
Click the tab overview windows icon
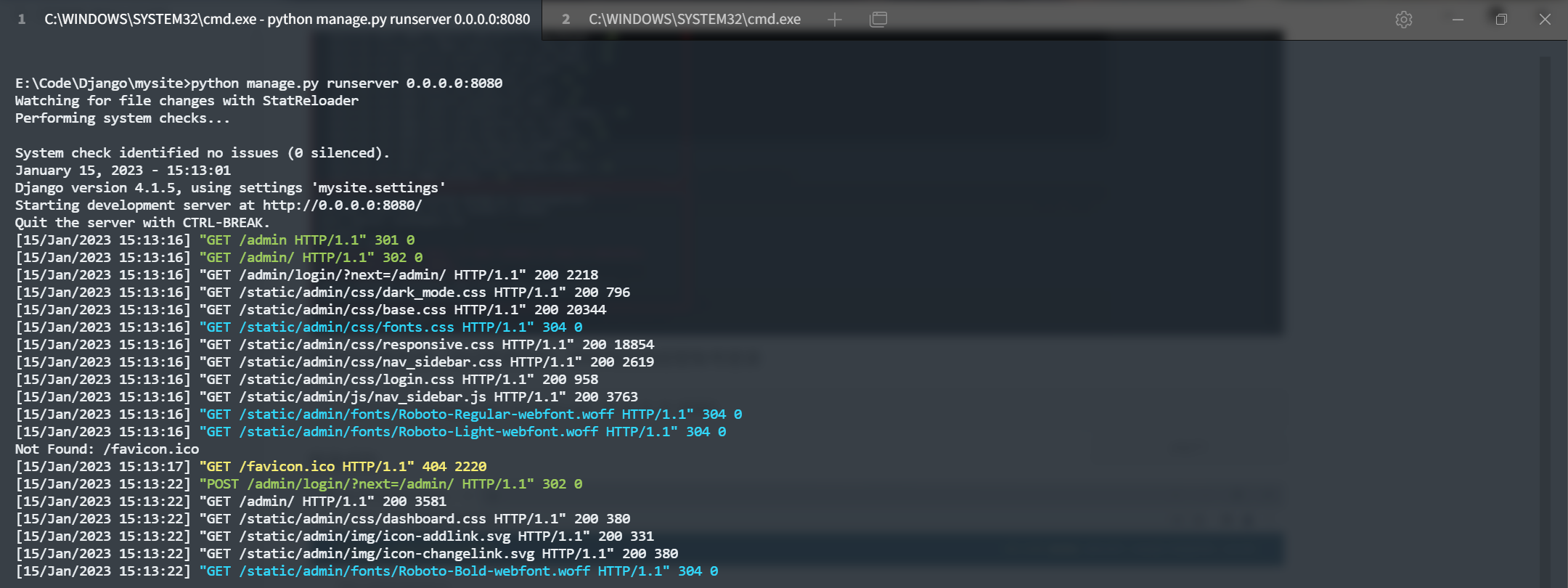coord(878,20)
